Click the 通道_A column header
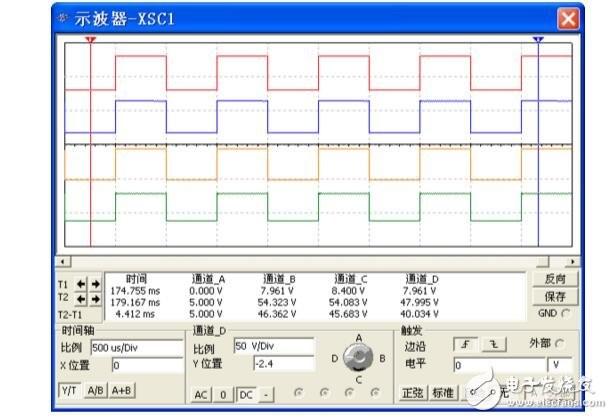 pos(208,279)
